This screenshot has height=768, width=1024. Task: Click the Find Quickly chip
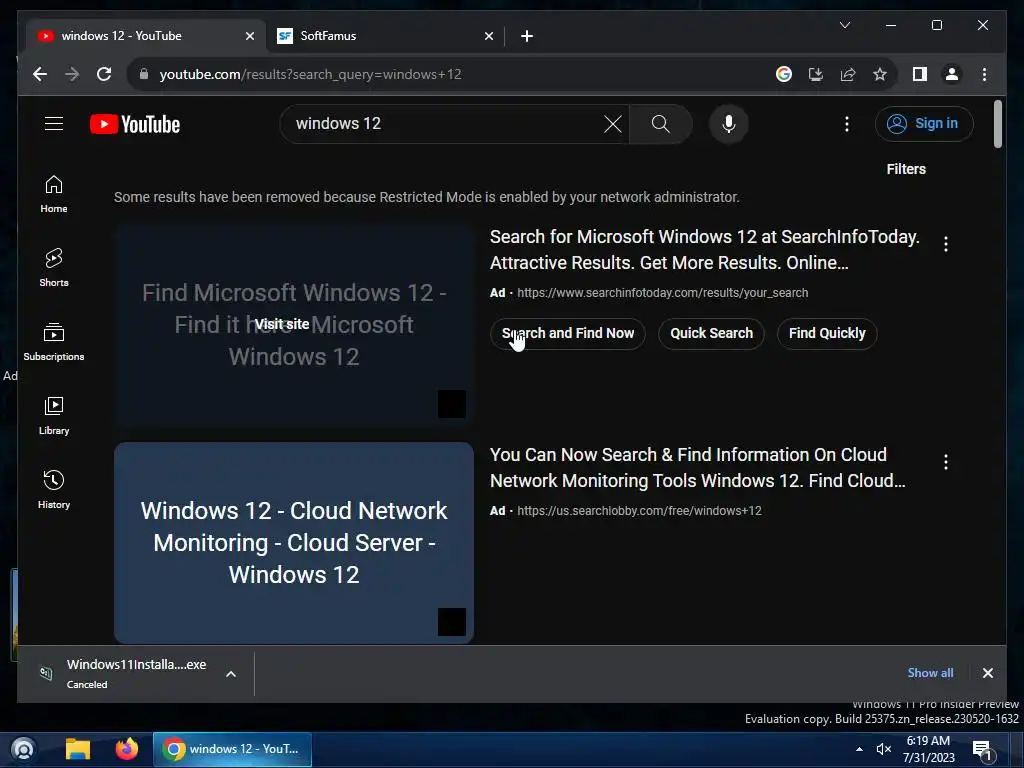point(827,333)
